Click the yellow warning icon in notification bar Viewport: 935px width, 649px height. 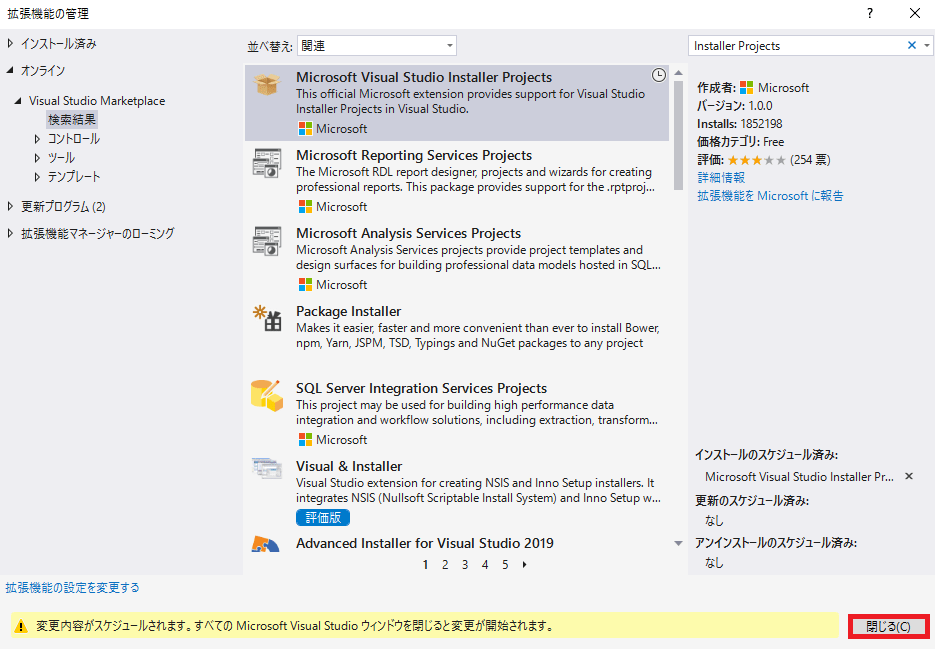pyautogui.click(x=21, y=626)
